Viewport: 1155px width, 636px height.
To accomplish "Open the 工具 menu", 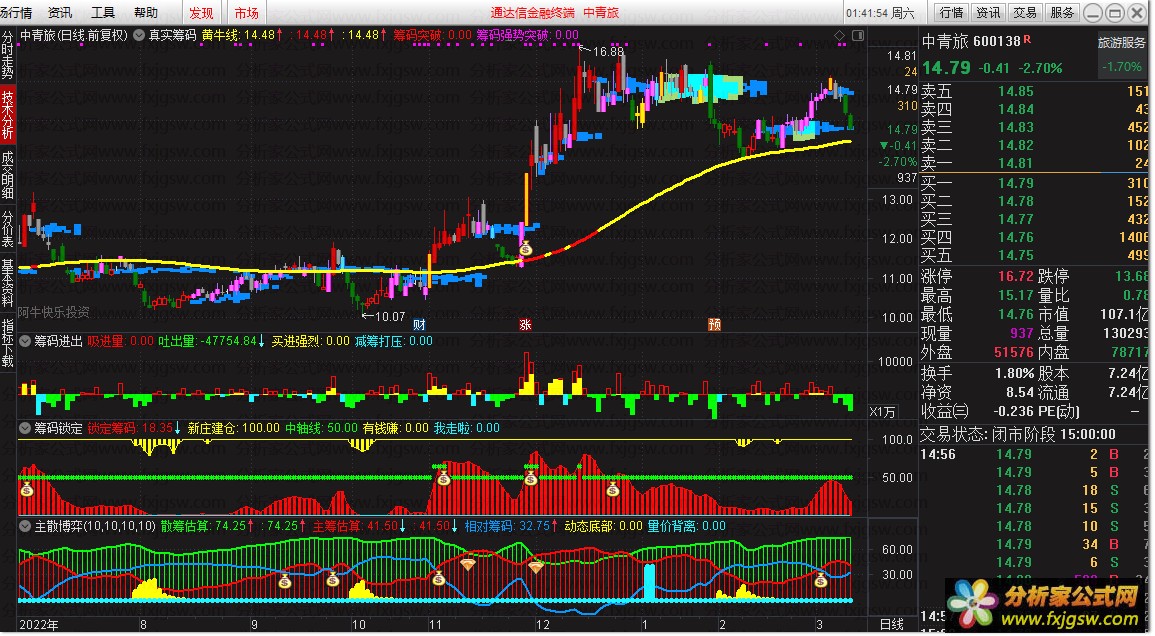I will click(x=103, y=13).
